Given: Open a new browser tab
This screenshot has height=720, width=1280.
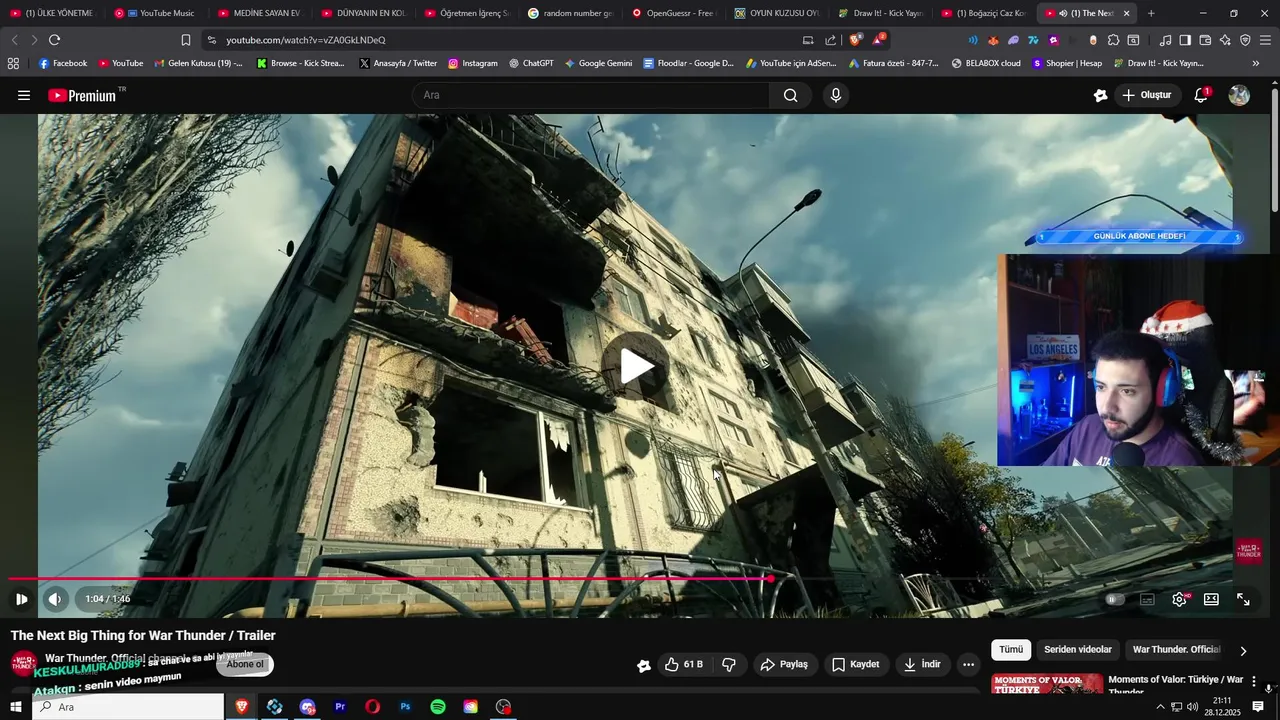Looking at the screenshot, I should (1151, 13).
